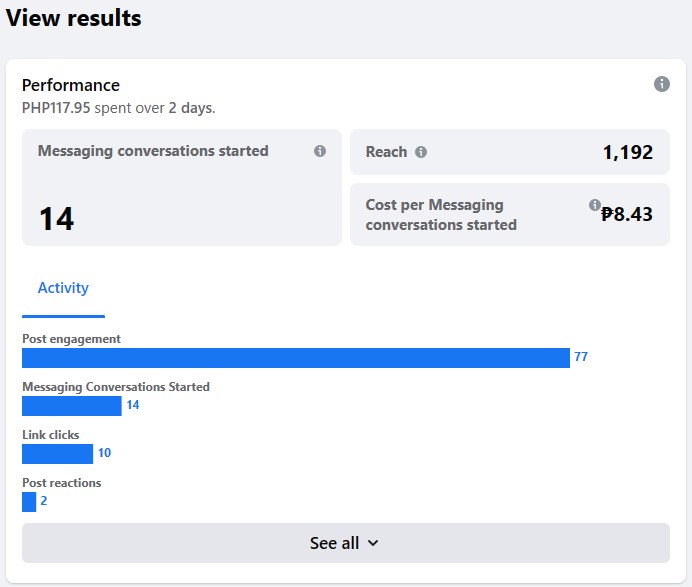Click the Post engagement bar

tap(295, 358)
